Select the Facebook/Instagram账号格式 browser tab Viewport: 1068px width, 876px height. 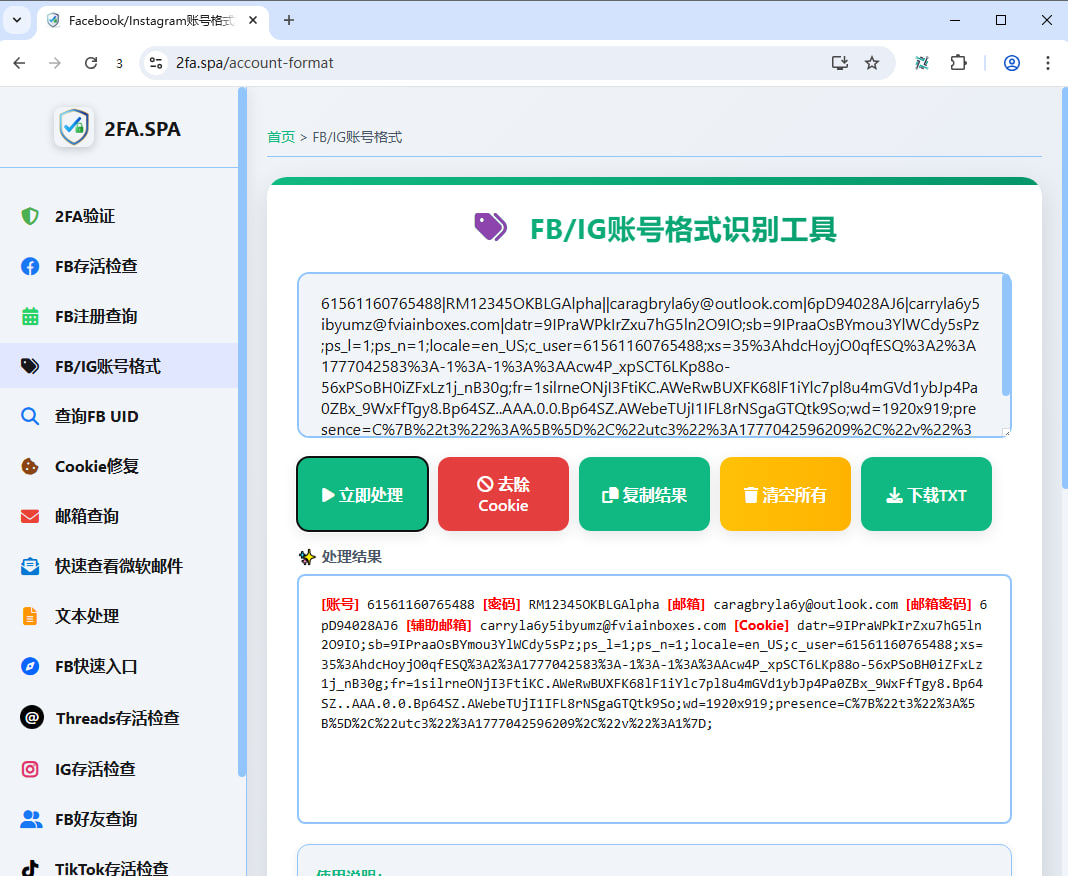(152, 21)
